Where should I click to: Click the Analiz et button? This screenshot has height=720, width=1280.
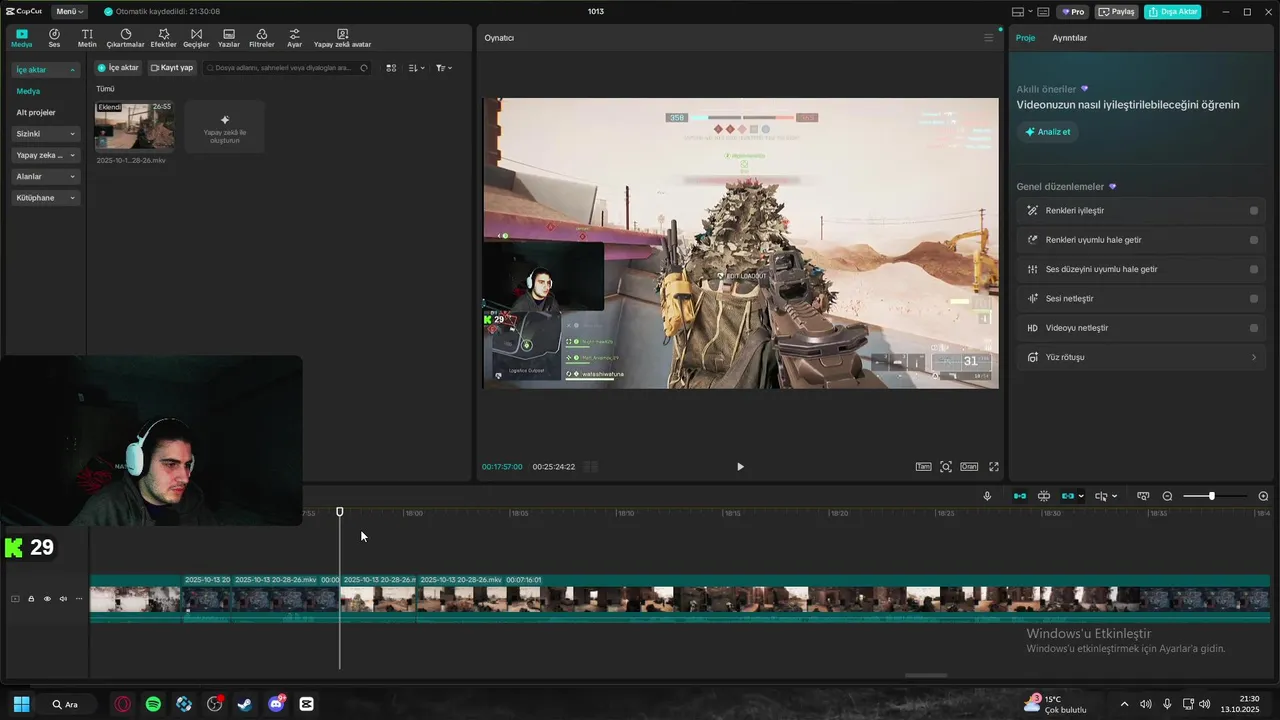click(1047, 132)
